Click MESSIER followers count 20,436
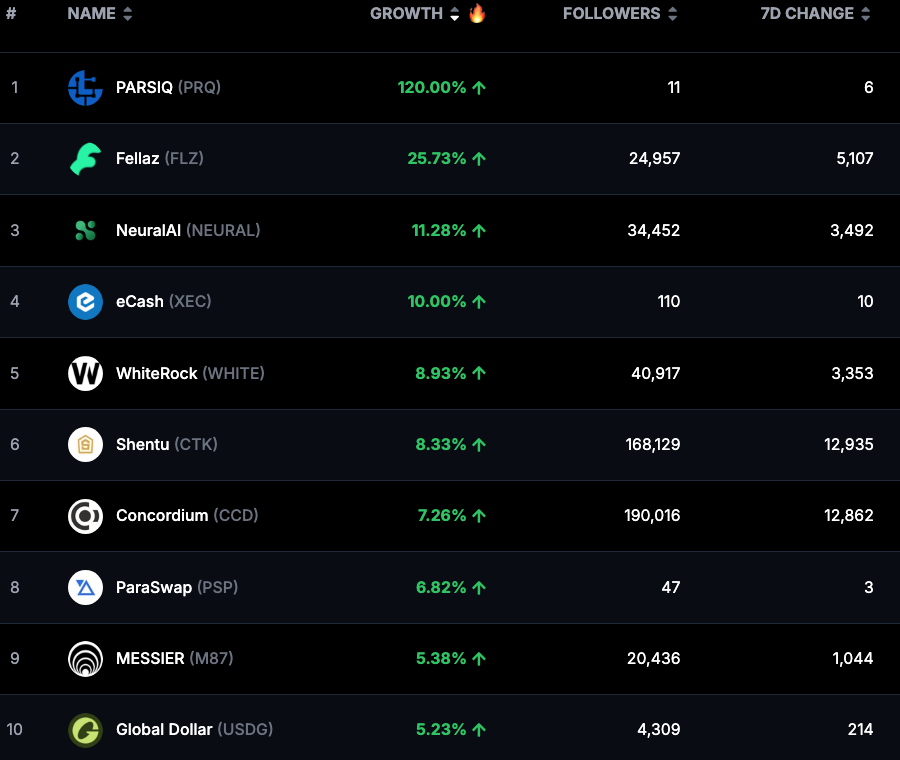Image resolution: width=900 pixels, height=760 pixels. click(x=654, y=658)
